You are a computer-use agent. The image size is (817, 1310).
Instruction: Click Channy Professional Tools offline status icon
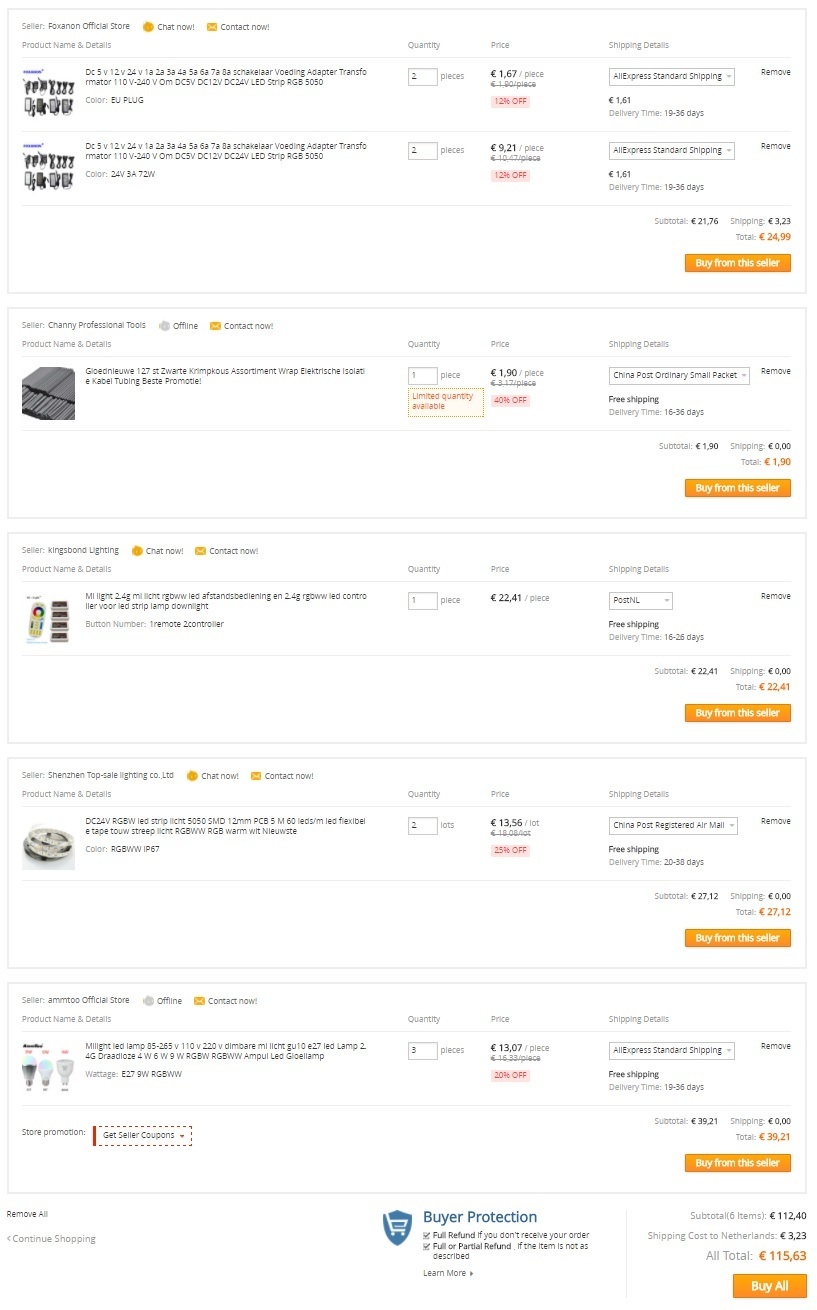(164, 326)
